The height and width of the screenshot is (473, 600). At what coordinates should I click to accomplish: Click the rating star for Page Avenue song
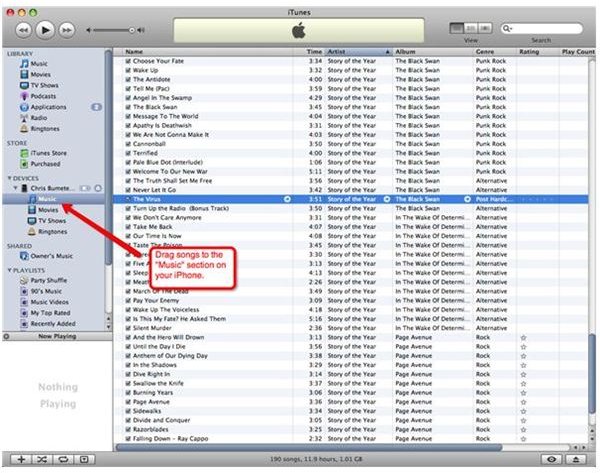523,402
